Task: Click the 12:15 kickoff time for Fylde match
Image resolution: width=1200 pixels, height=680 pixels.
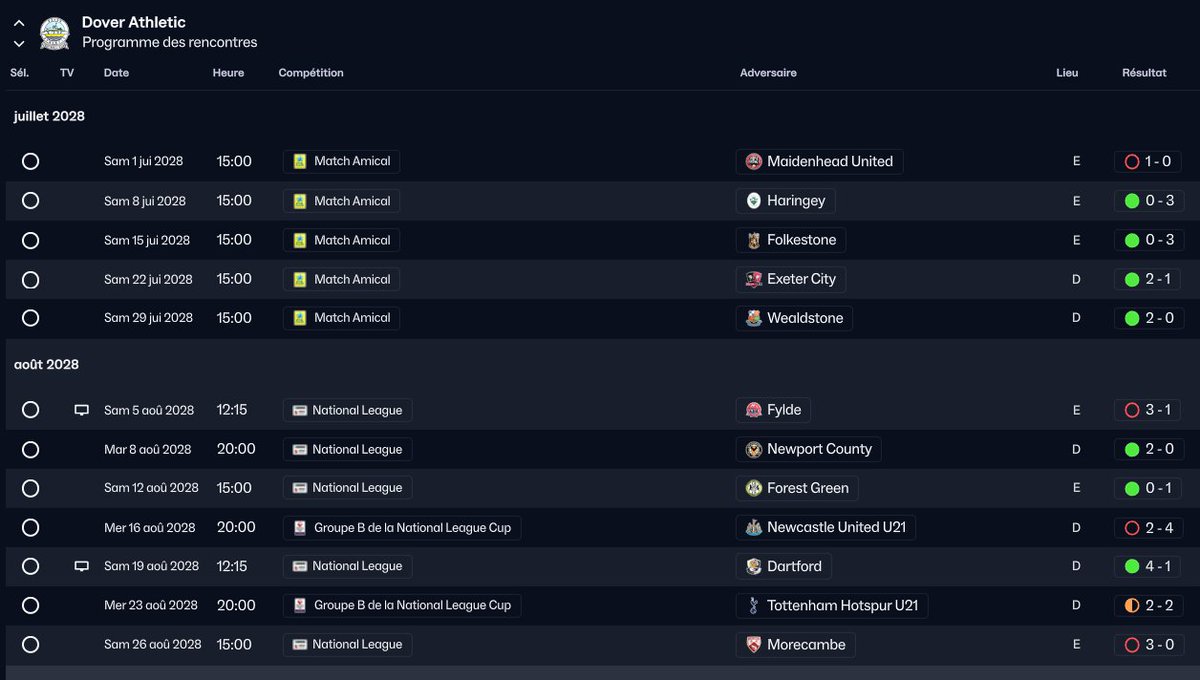Action: pyautogui.click(x=232, y=410)
